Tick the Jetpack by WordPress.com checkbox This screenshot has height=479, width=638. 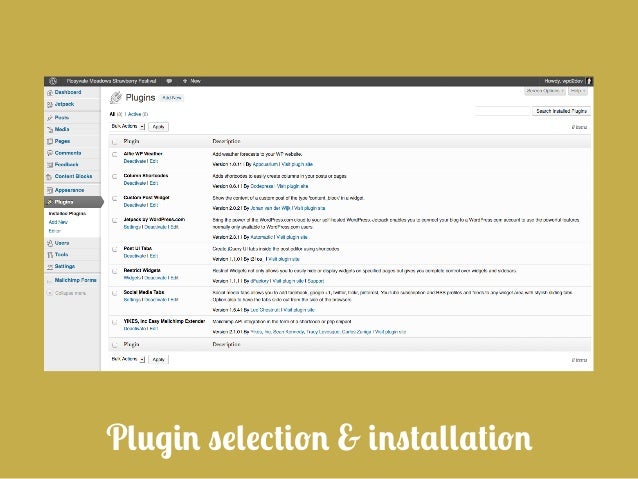pyautogui.click(x=115, y=221)
